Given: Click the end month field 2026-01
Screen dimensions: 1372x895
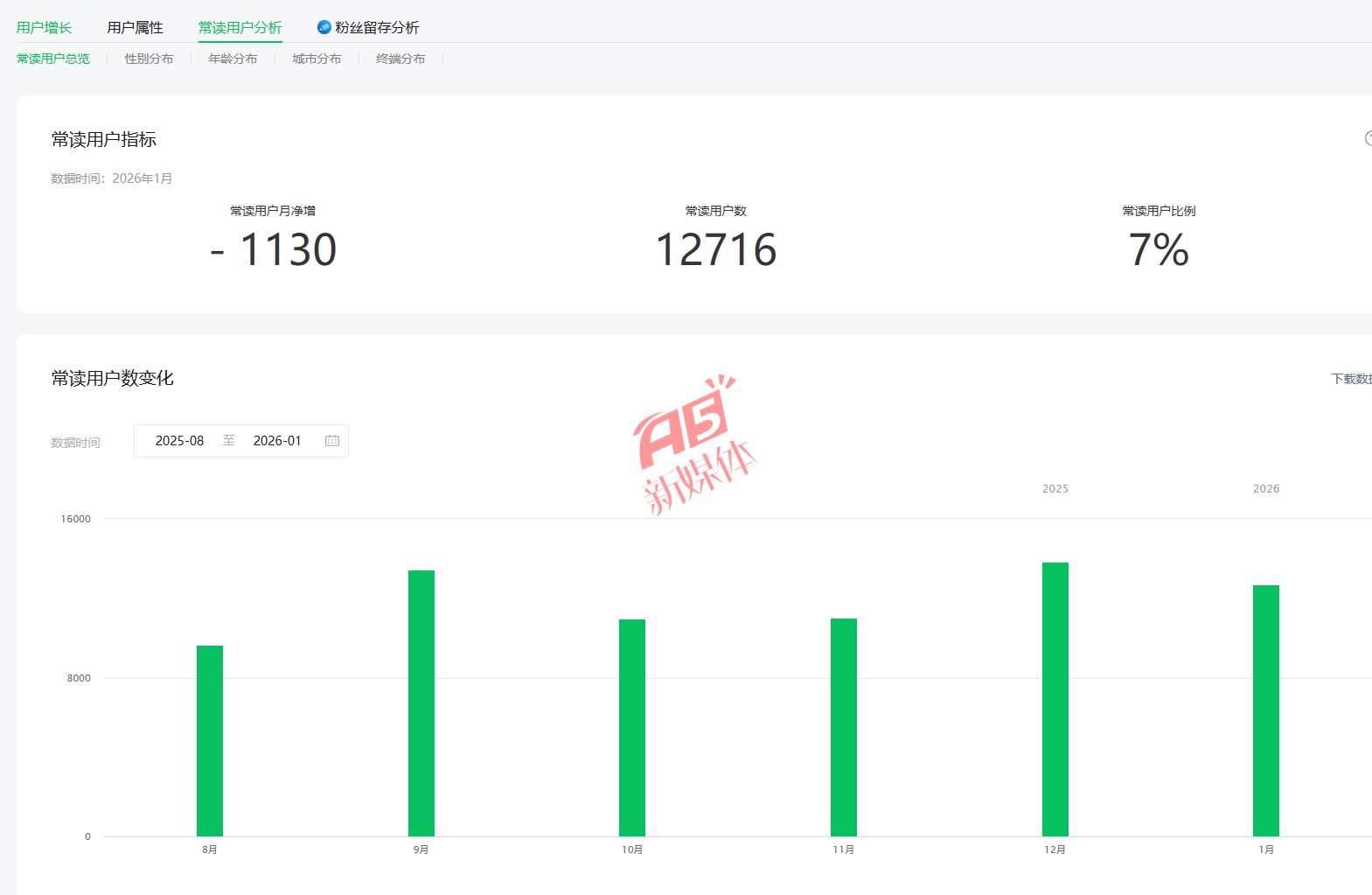Looking at the screenshot, I should [x=277, y=441].
